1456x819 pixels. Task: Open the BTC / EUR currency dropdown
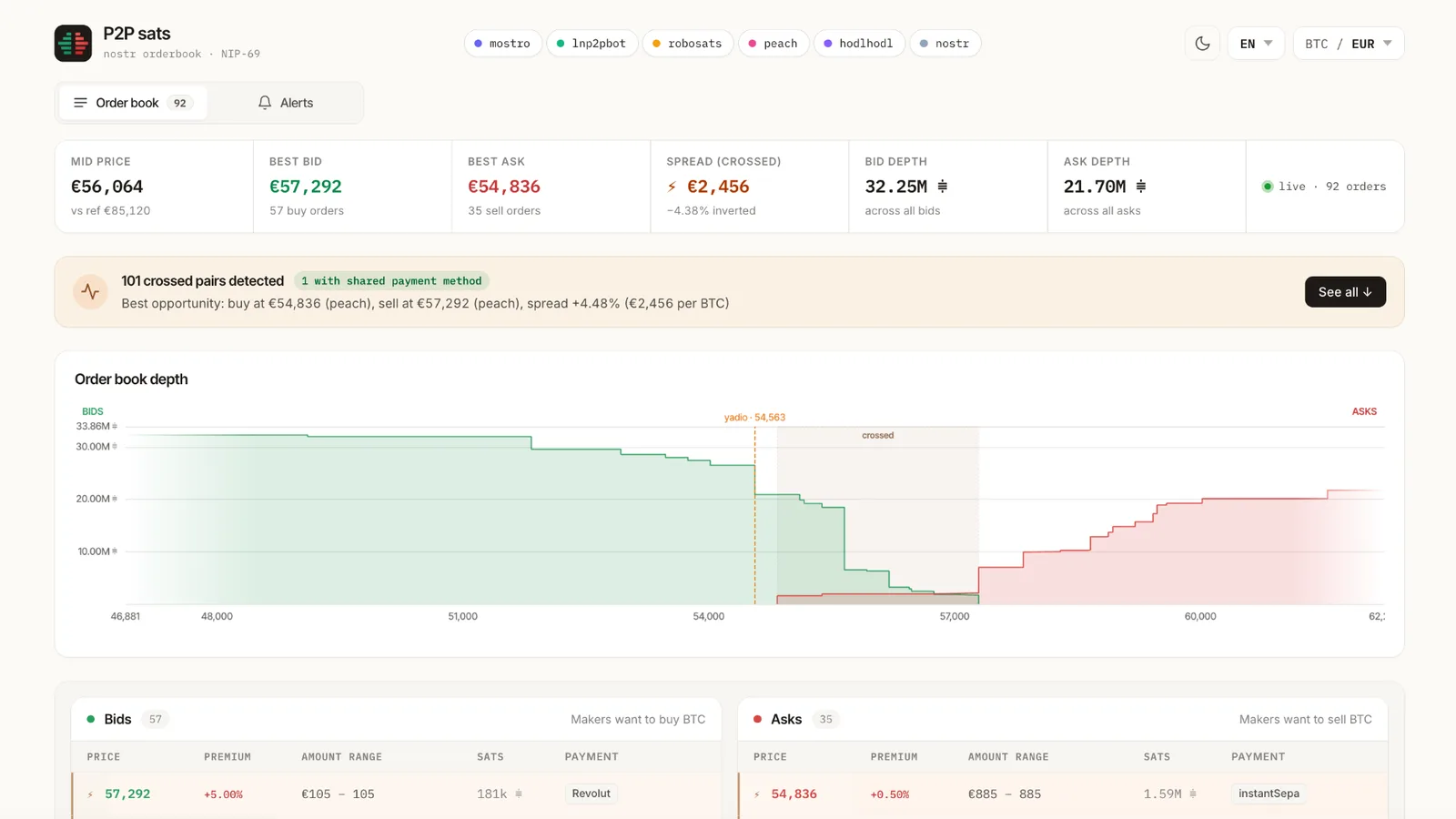click(x=1349, y=44)
